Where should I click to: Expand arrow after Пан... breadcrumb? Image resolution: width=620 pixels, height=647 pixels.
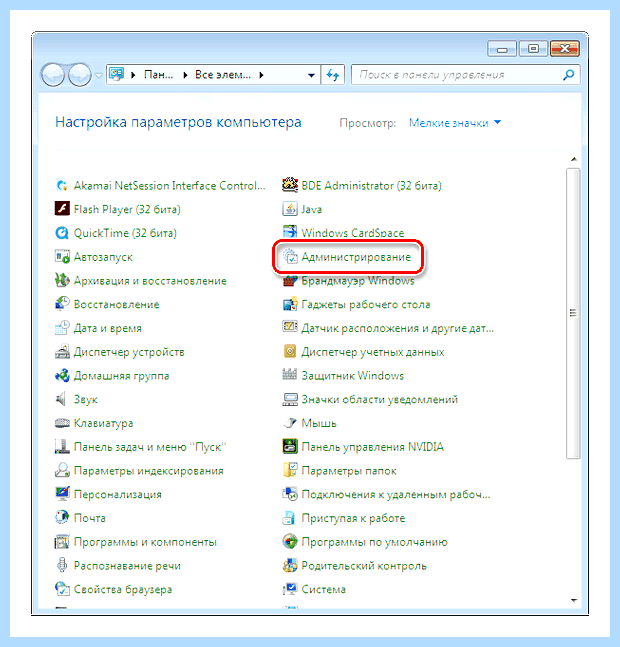click(x=185, y=75)
